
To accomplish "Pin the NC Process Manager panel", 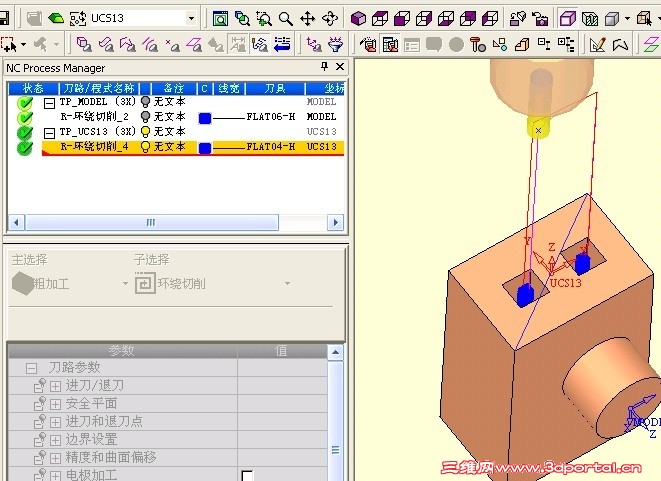I will [x=324, y=66].
